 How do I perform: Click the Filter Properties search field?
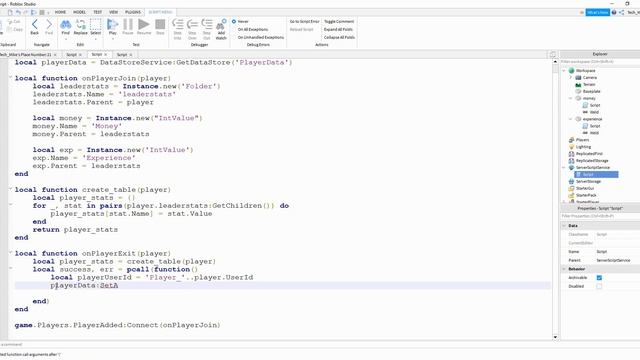pyautogui.click(x=600, y=216)
